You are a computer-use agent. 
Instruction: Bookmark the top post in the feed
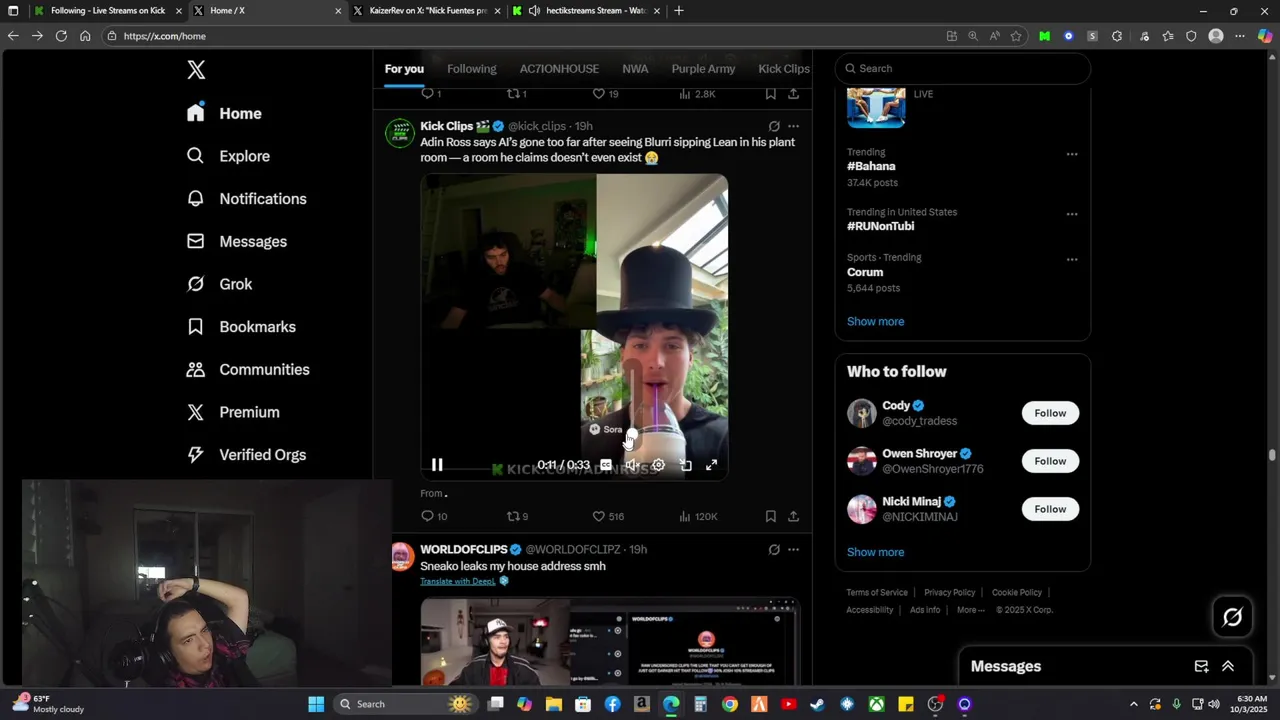pyautogui.click(x=770, y=94)
